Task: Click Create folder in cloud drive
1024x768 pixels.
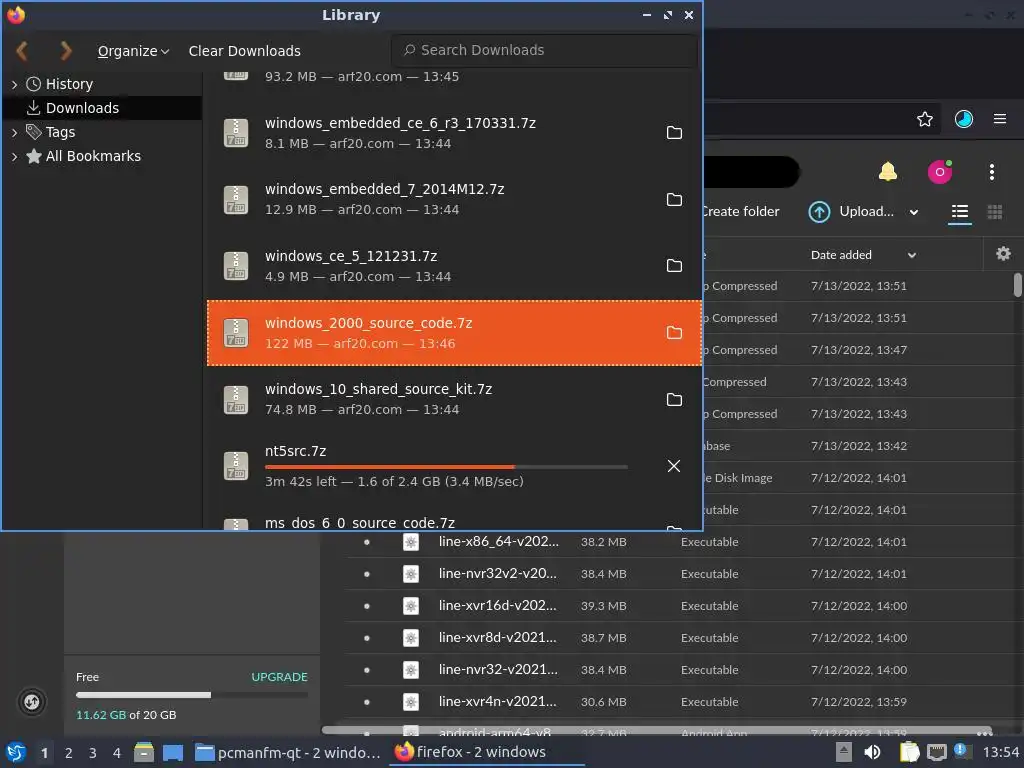Action: [741, 212]
